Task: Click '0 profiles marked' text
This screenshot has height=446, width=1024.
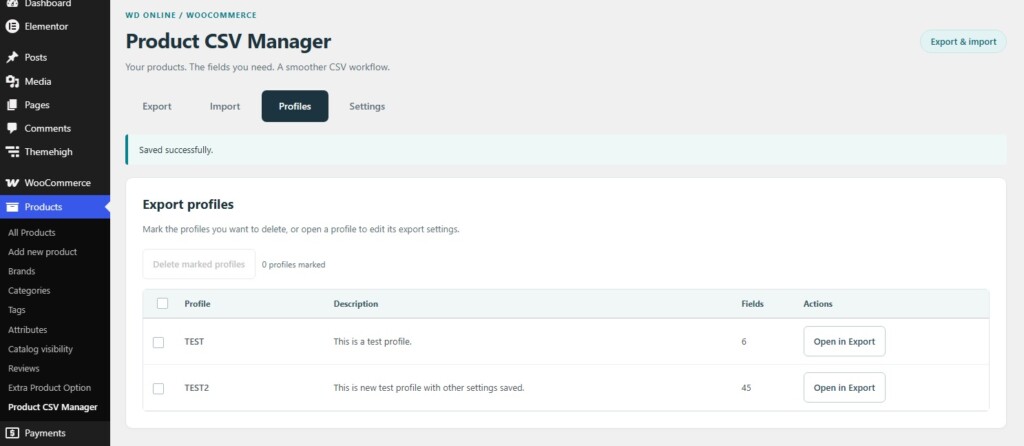Action: (293, 265)
